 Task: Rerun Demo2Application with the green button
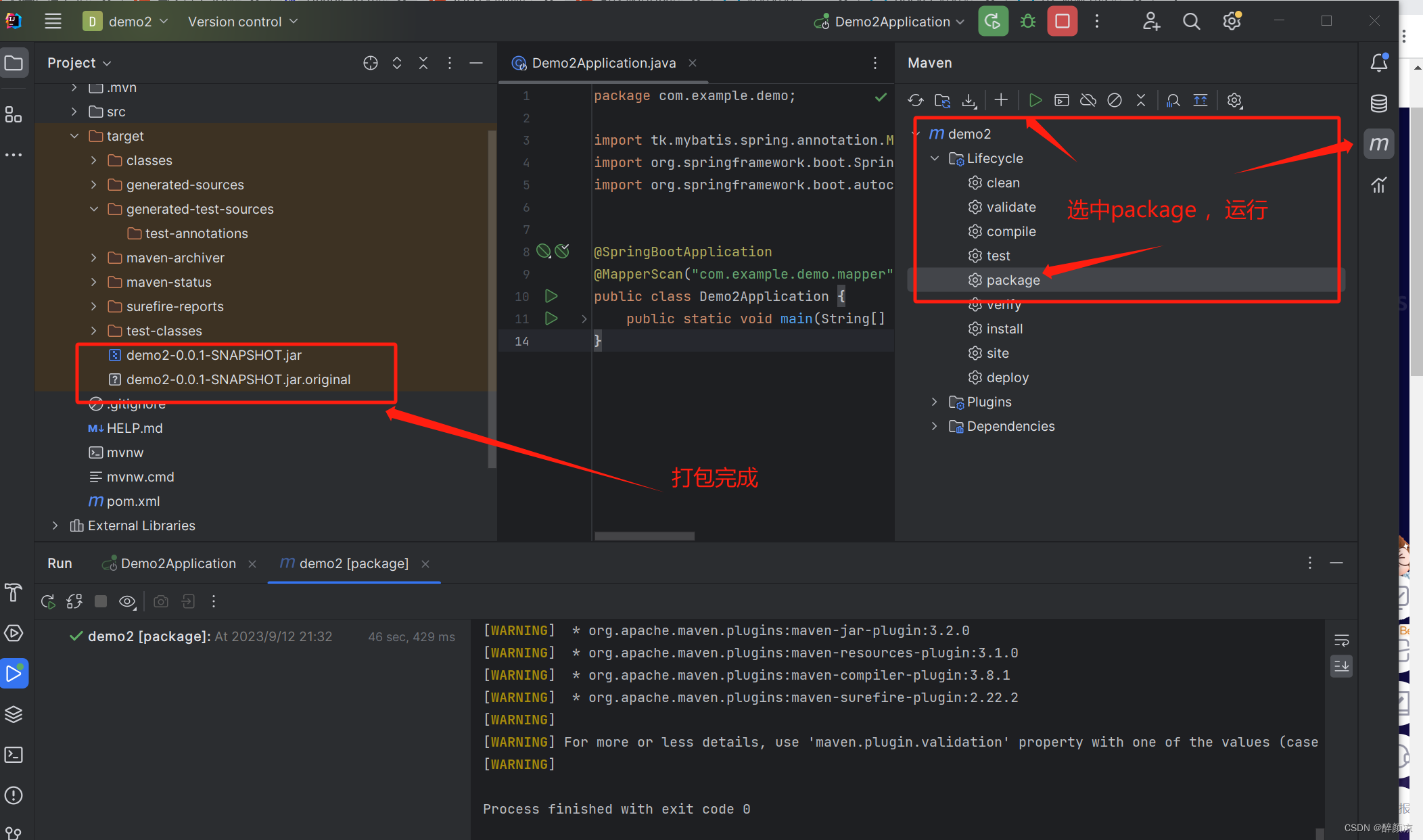992,22
